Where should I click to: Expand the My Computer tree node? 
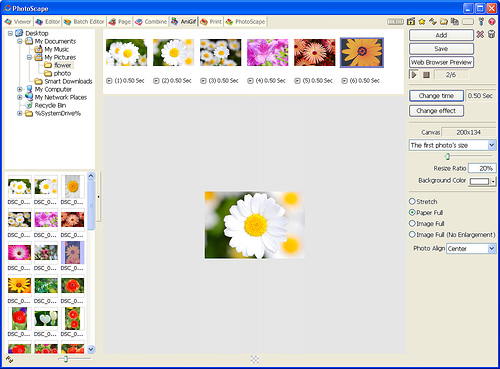pyautogui.click(x=20, y=89)
